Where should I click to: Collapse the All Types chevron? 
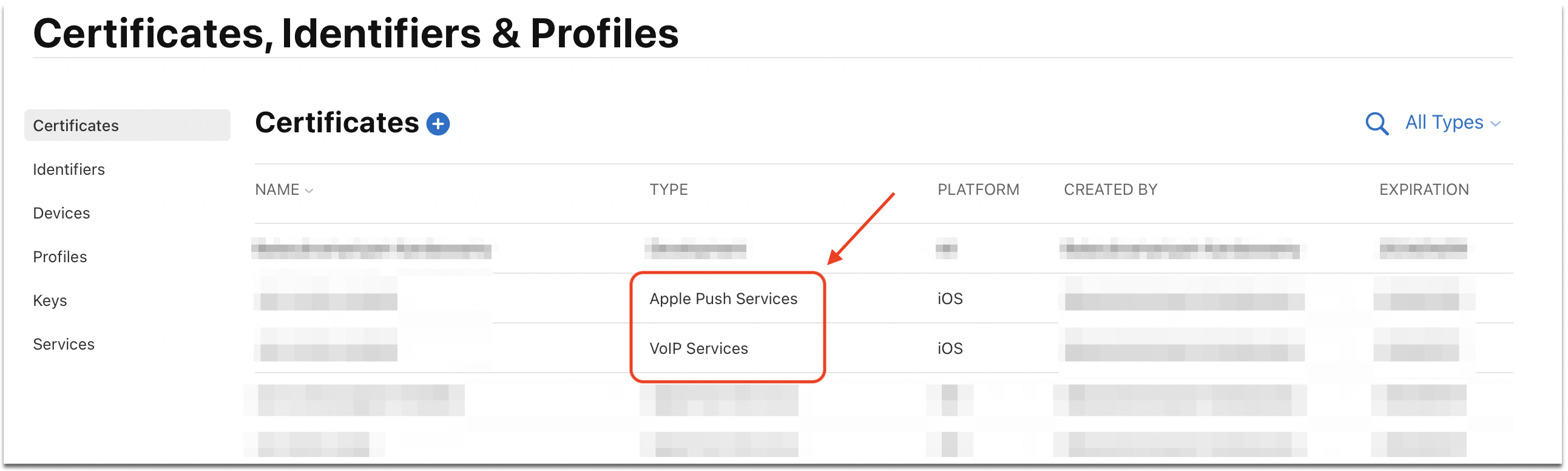click(1496, 123)
